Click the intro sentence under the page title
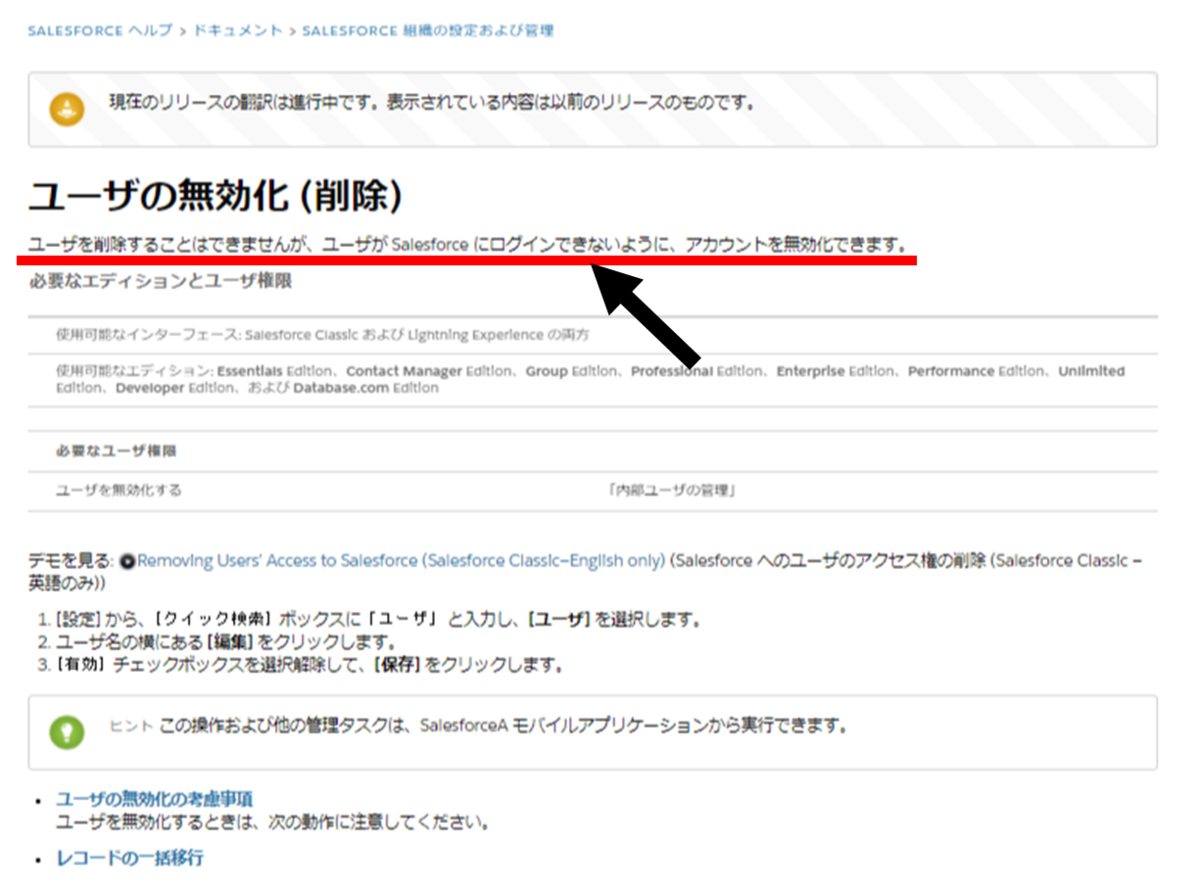1200x895 pixels. [x=468, y=244]
